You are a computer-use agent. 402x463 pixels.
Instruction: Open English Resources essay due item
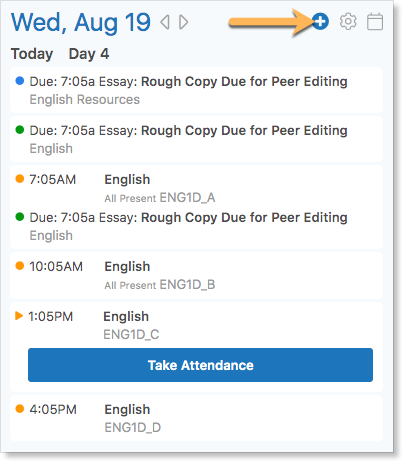pos(196,90)
